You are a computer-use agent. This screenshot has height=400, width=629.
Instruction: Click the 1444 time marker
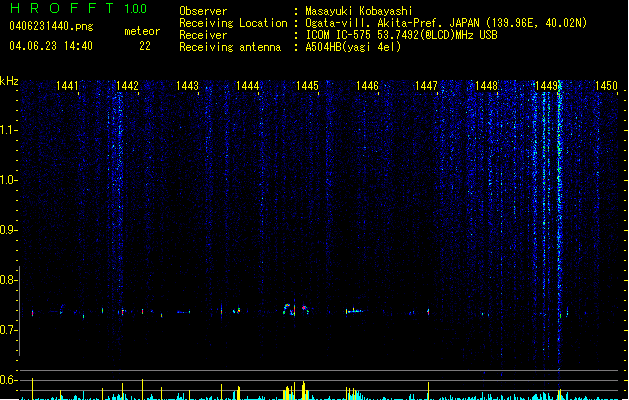248,86
